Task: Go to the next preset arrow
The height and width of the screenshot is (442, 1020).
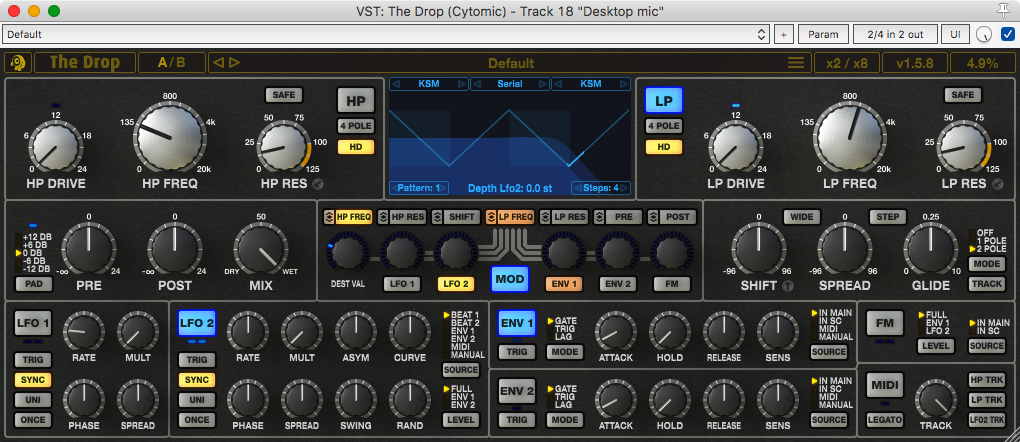Action: (x=234, y=62)
